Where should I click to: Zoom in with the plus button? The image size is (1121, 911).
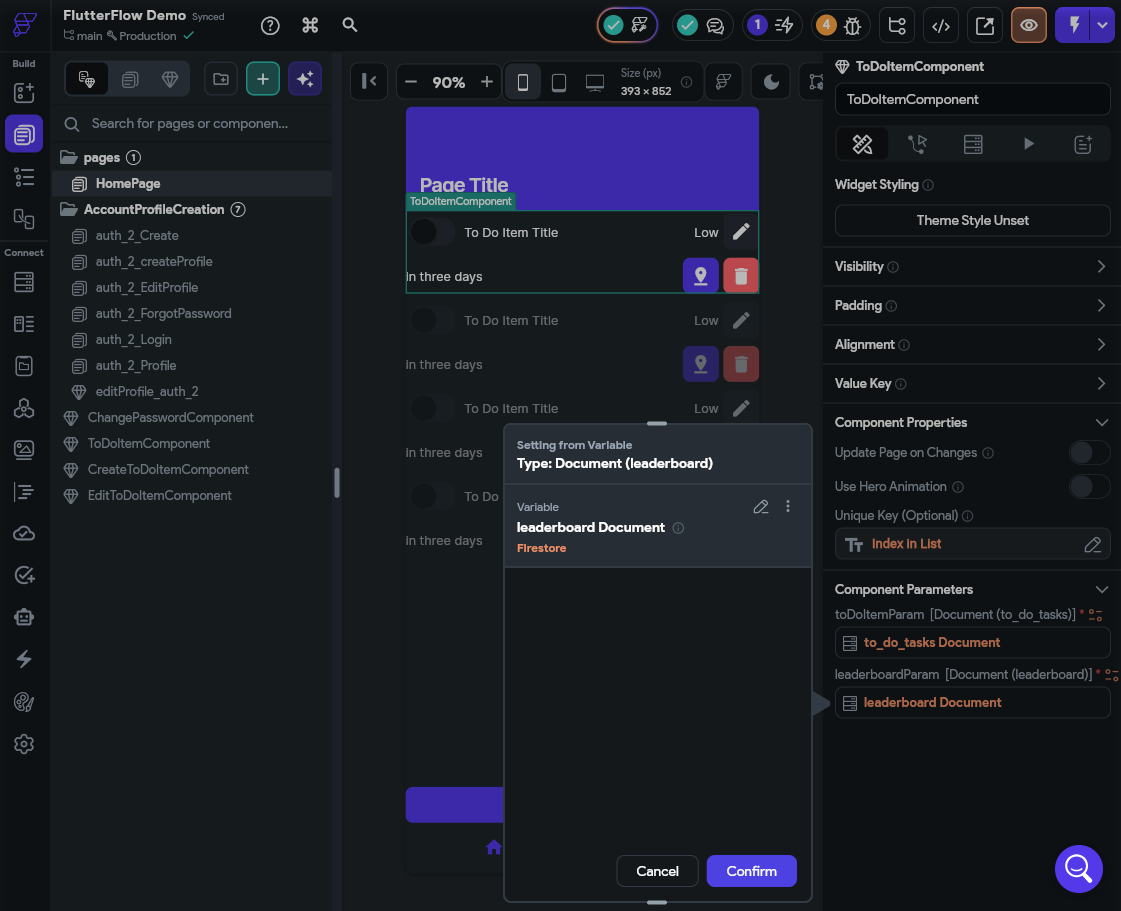487,82
